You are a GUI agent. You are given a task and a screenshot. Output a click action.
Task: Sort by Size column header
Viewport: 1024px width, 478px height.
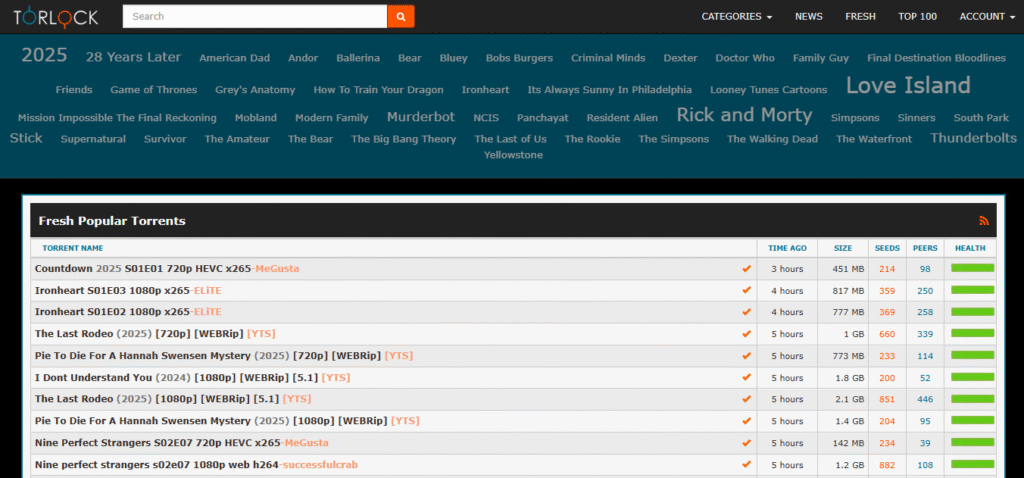tap(842, 248)
